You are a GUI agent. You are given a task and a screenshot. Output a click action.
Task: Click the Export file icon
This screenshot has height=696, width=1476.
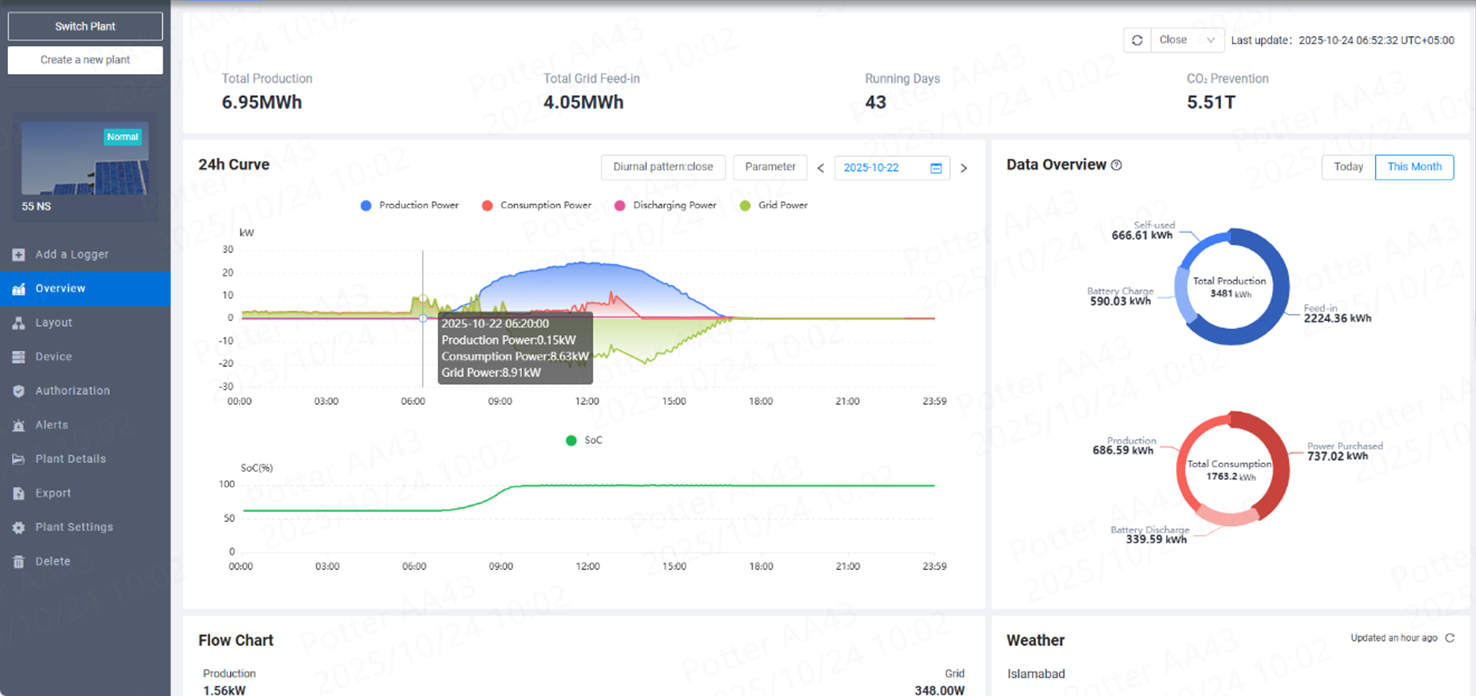pyautogui.click(x=18, y=493)
